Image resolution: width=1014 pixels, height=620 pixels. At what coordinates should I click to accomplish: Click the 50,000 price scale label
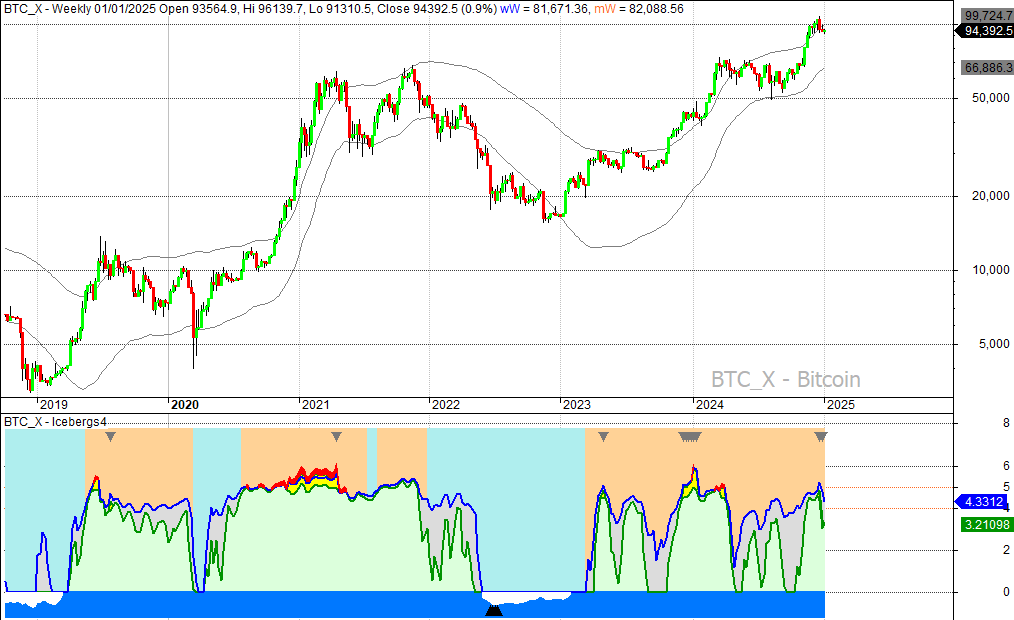(x=990, y=98)
